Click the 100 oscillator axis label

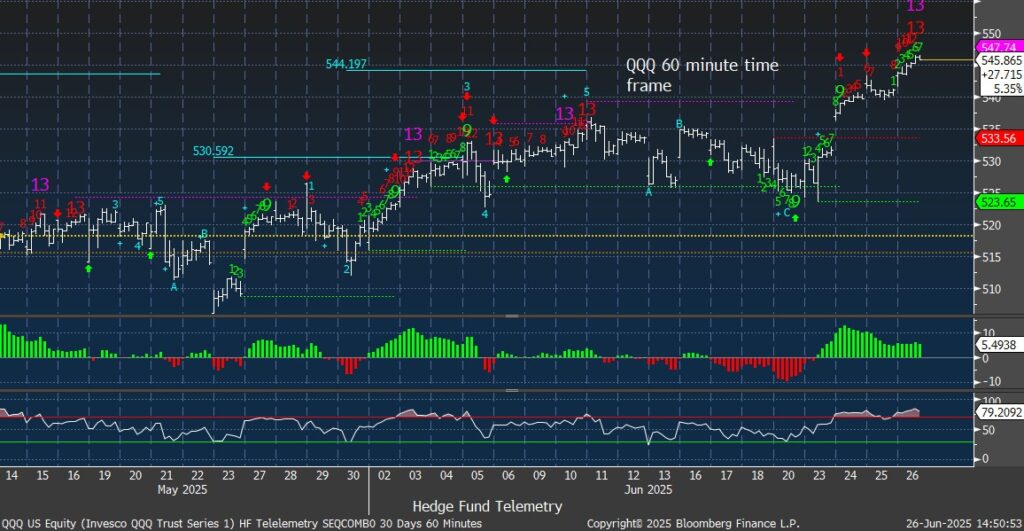991,400
